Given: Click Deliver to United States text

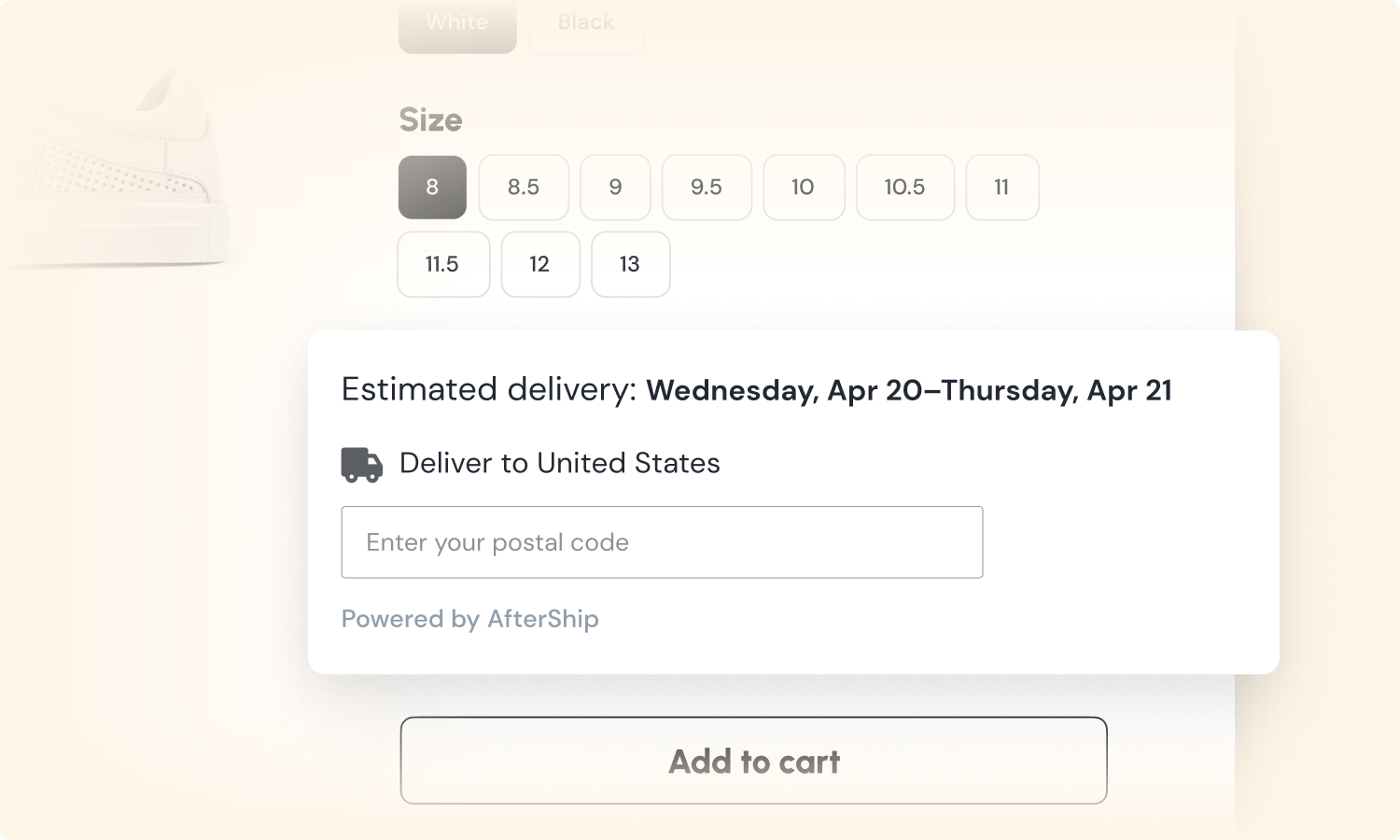Looking at the screenshot, I should tap(559, 463).
